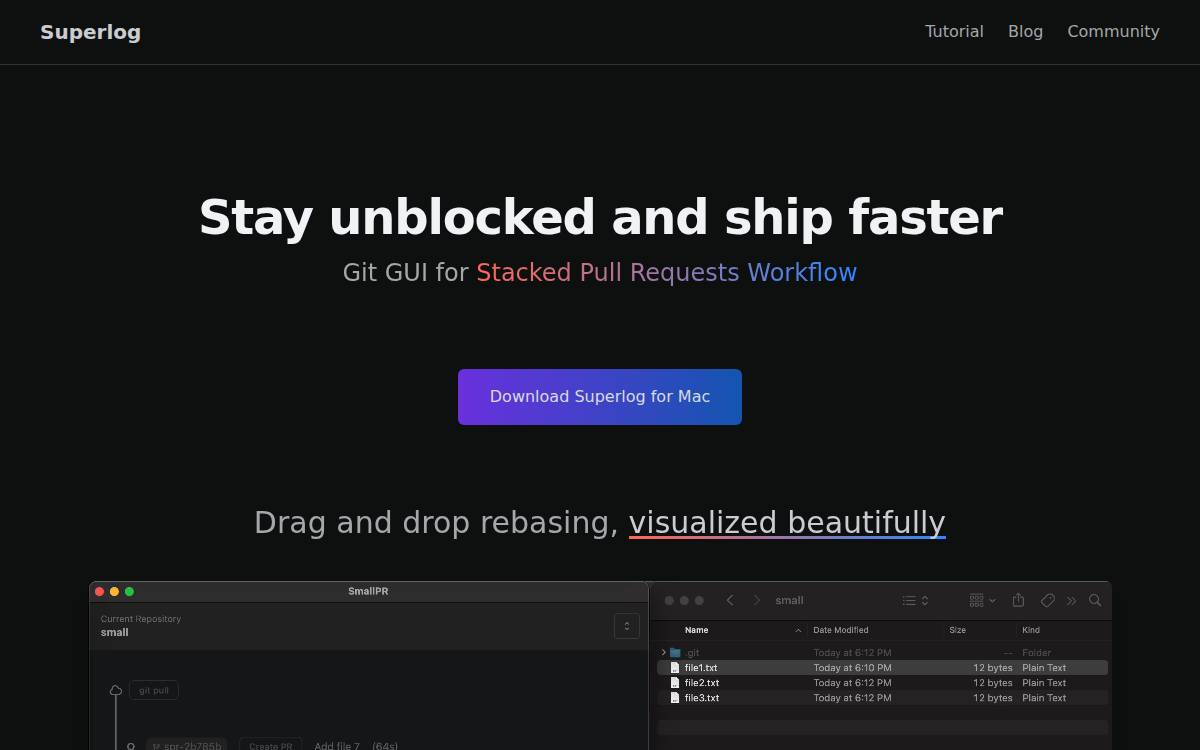Click the .git folder icon
The height and width of the screenshot is (750, 1200).
point(675,652)
